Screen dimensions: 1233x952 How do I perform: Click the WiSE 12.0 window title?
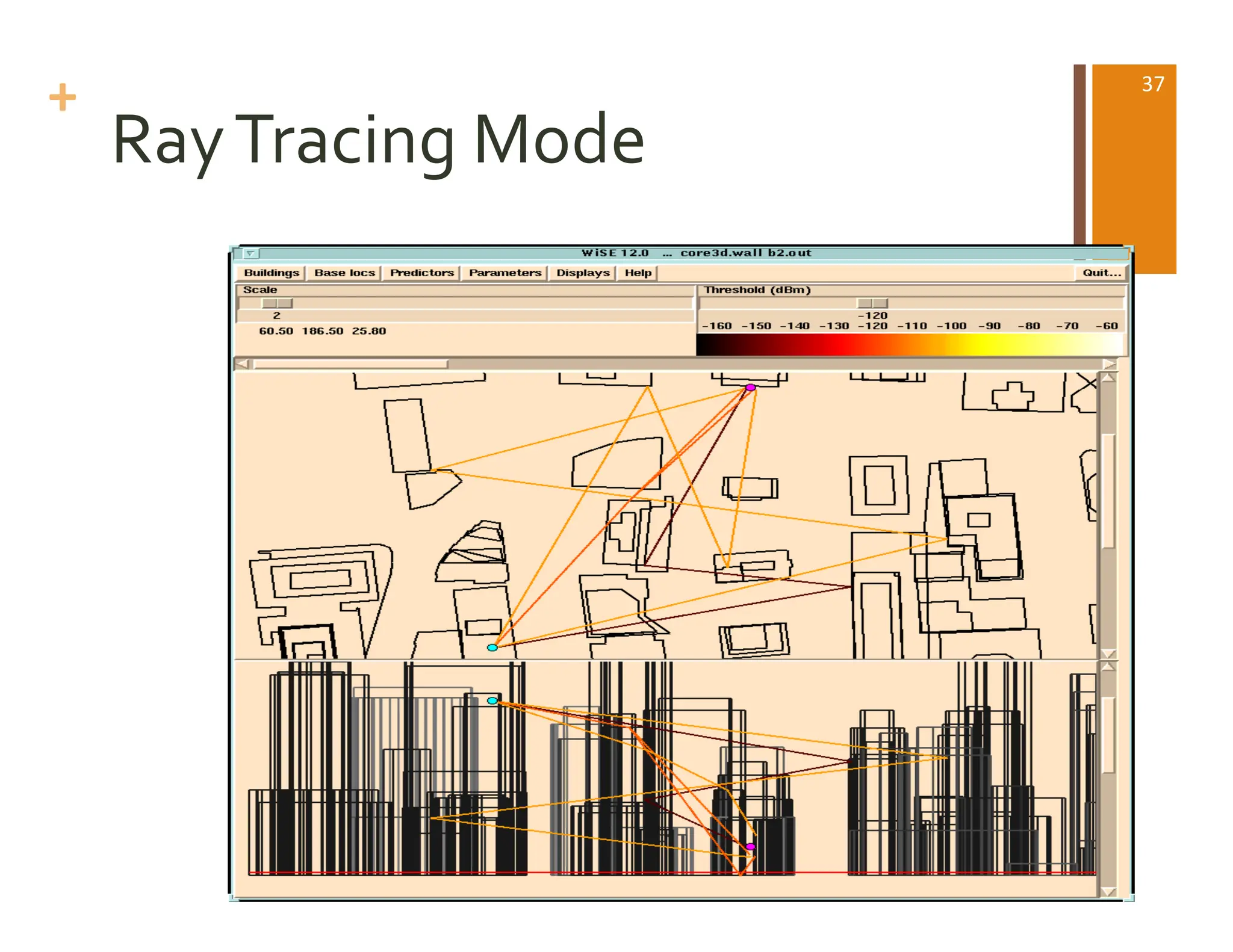pyautogui.click(x=696, y=253)
